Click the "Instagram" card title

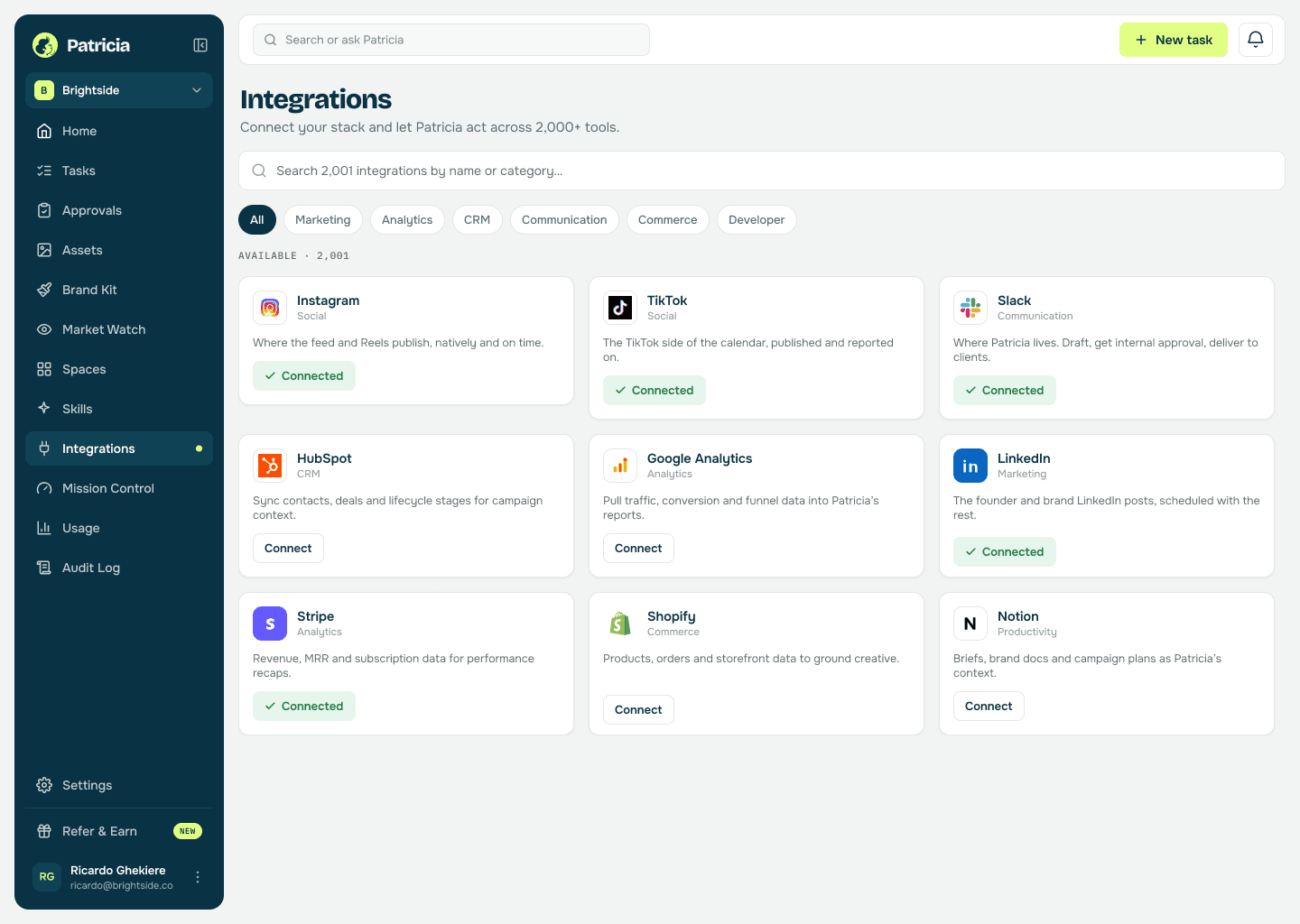tap(328, 300)
